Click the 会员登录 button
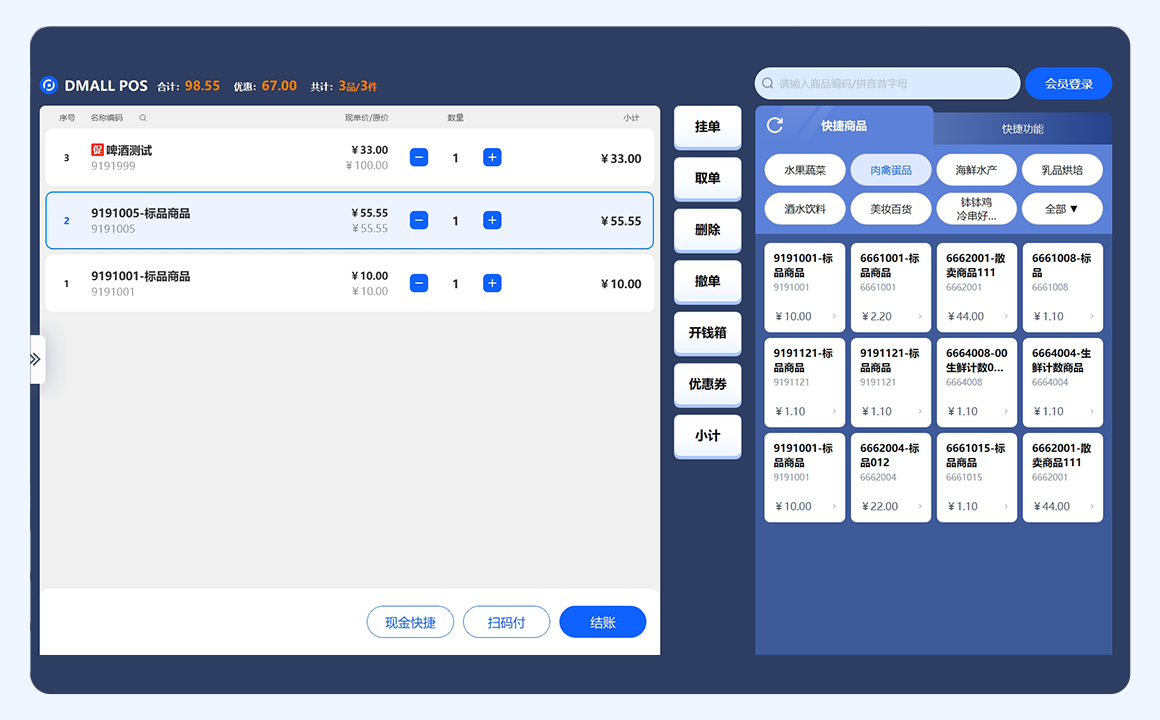This screenshot has width=1160, height=720. pos(1068,84)
